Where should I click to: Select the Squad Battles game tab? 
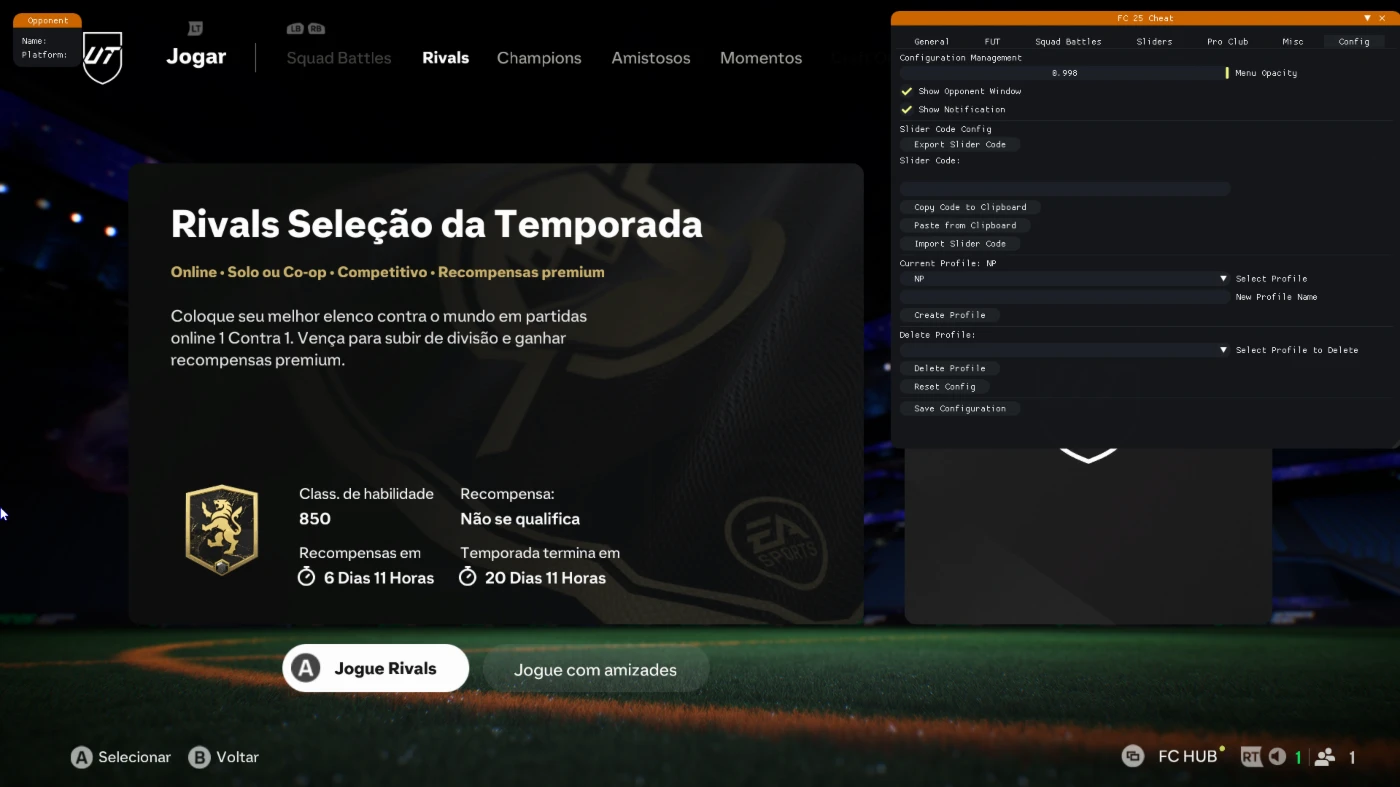tap(339, 58)
